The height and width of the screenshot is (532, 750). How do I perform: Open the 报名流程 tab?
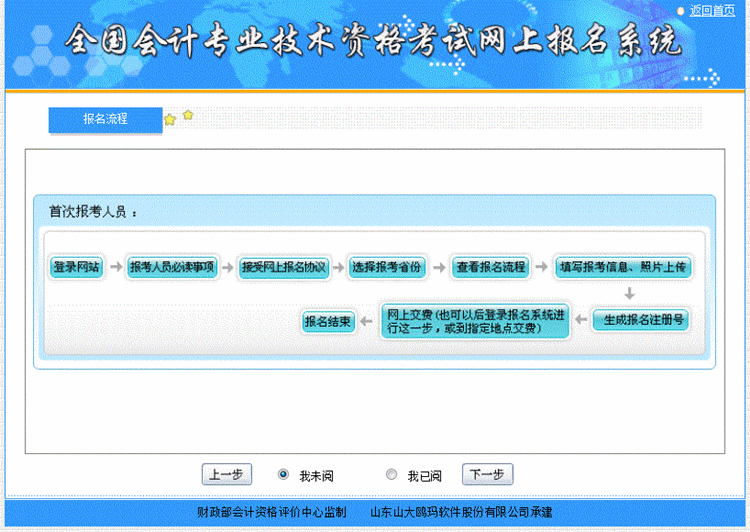(105, 119)
